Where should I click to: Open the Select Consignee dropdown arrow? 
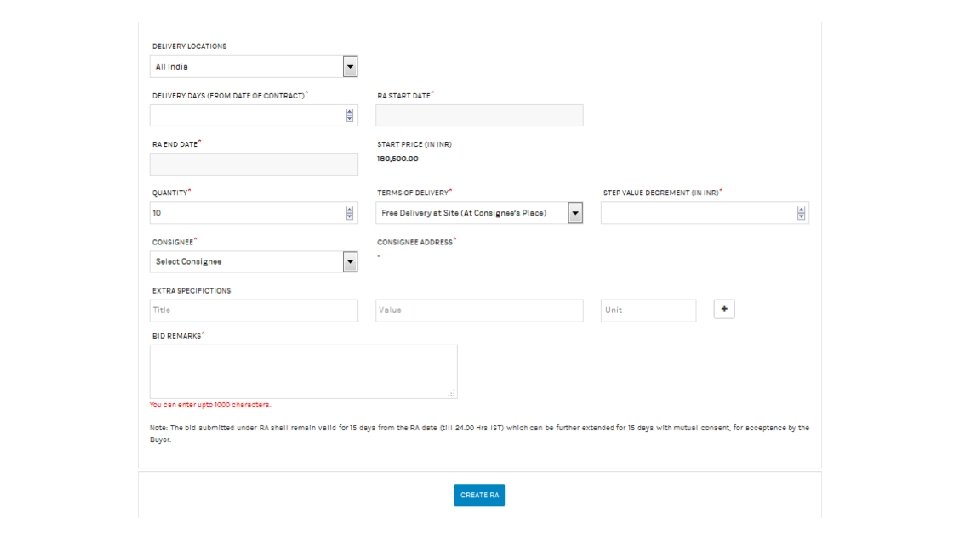pos(350,262)
